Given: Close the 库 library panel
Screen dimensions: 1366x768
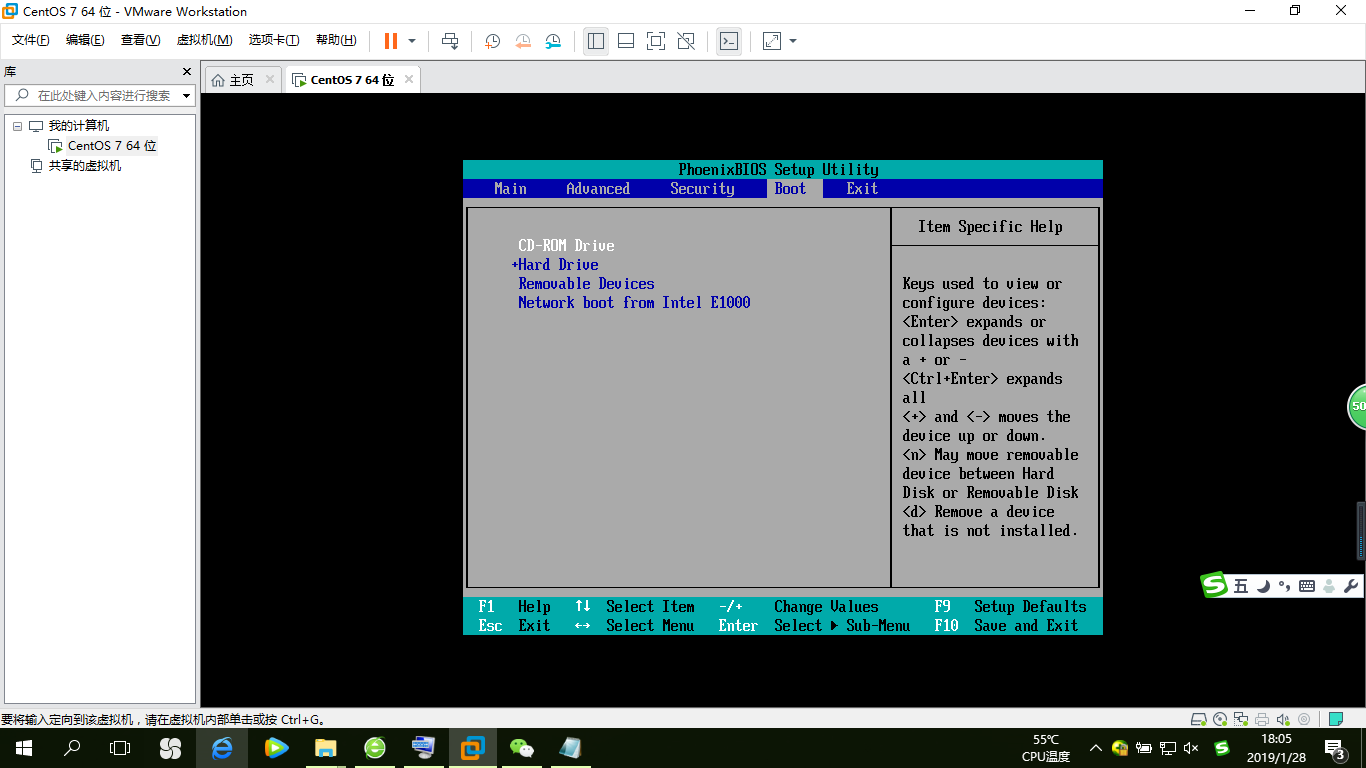Looking at the screenshot, I should [186, 72].
